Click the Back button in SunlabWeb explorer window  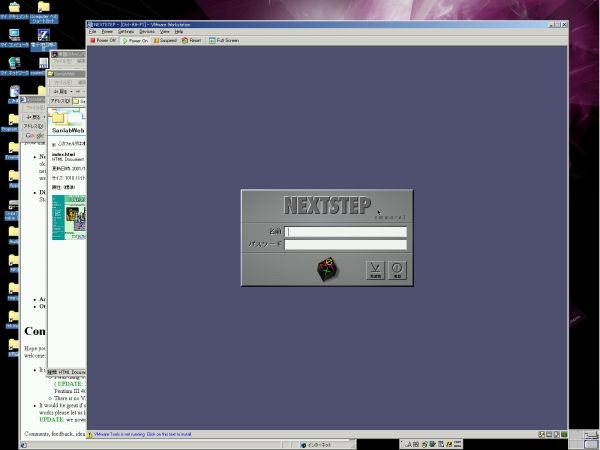pos(61,91)
